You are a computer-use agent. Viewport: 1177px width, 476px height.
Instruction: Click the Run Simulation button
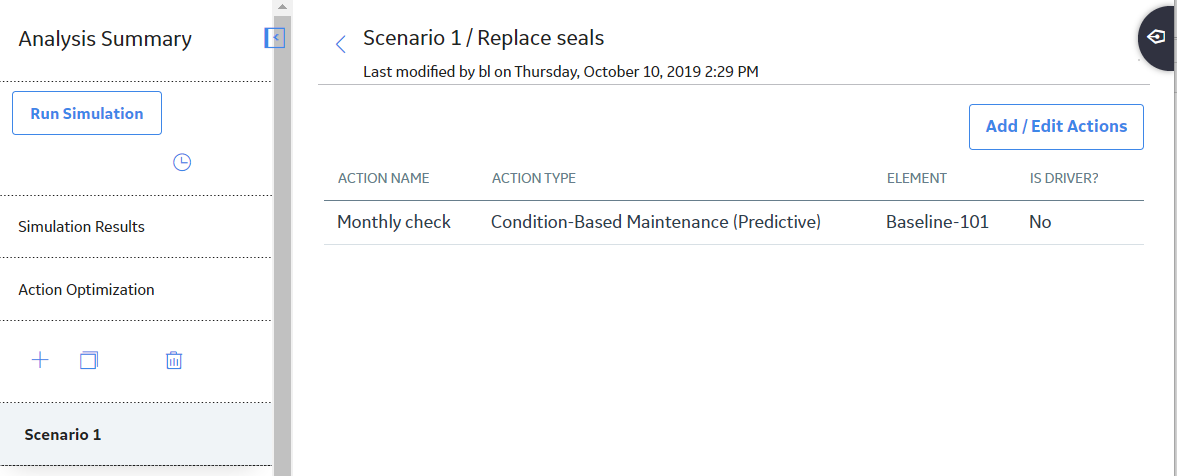tap(87, 113)
